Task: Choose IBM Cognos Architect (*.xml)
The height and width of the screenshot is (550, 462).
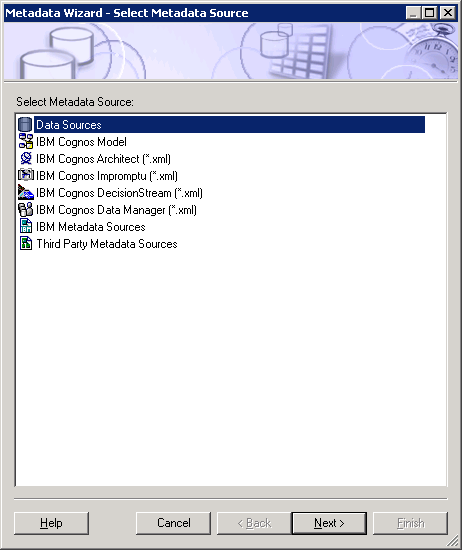Action: 103,159
